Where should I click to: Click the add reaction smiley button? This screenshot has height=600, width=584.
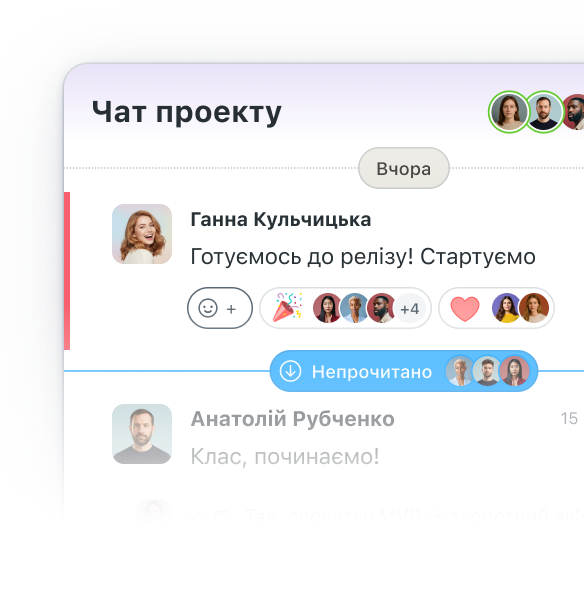point(220,308)
